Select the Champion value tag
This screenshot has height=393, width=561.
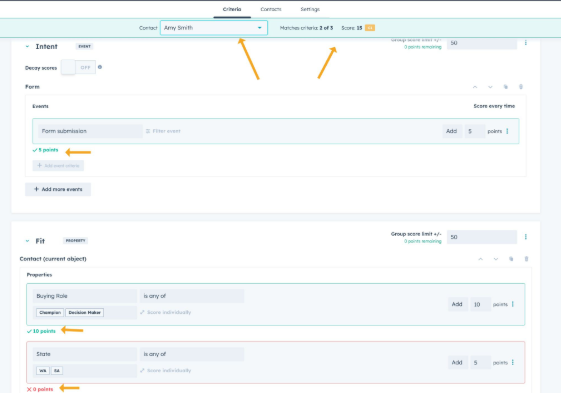point(50,312)
